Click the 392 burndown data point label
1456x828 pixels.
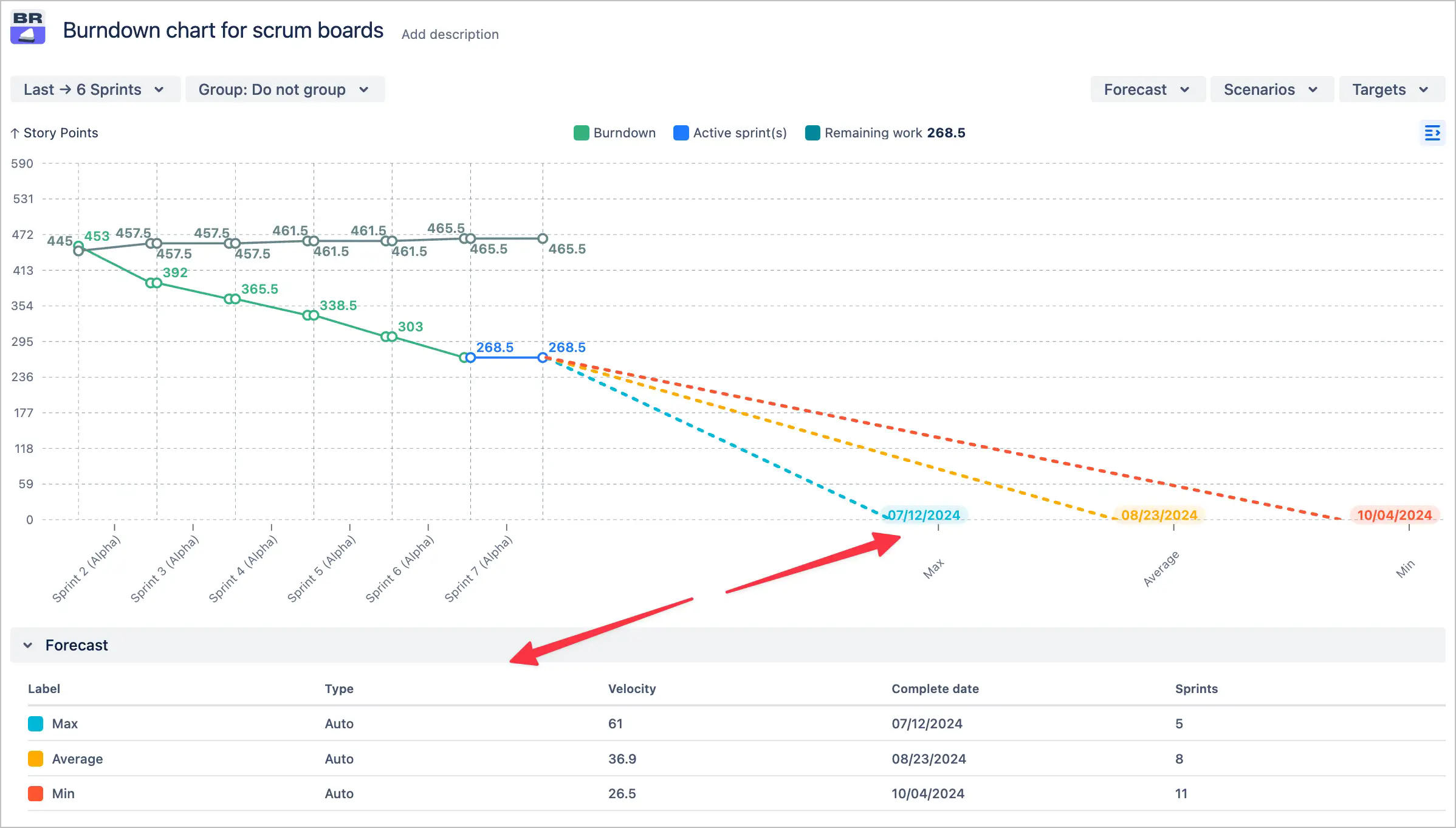click(x=175, y=272)
